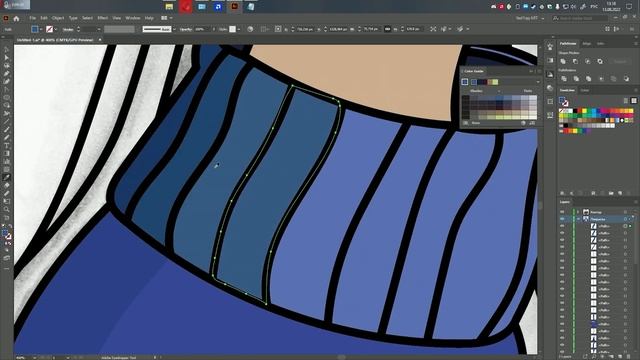The width and height of the screenshot is (640, 360).
Task: Click Unite in Pathfinder shape modes
Action: tap(563, 61)
